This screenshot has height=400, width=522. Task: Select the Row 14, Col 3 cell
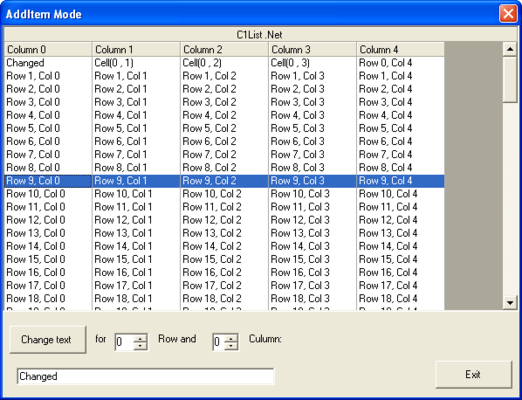(312, 246)
